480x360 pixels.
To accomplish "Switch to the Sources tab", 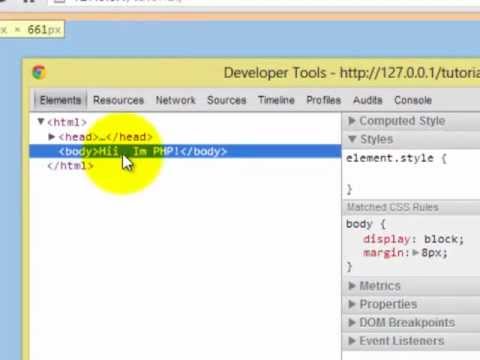I will [x=227, y=100].
